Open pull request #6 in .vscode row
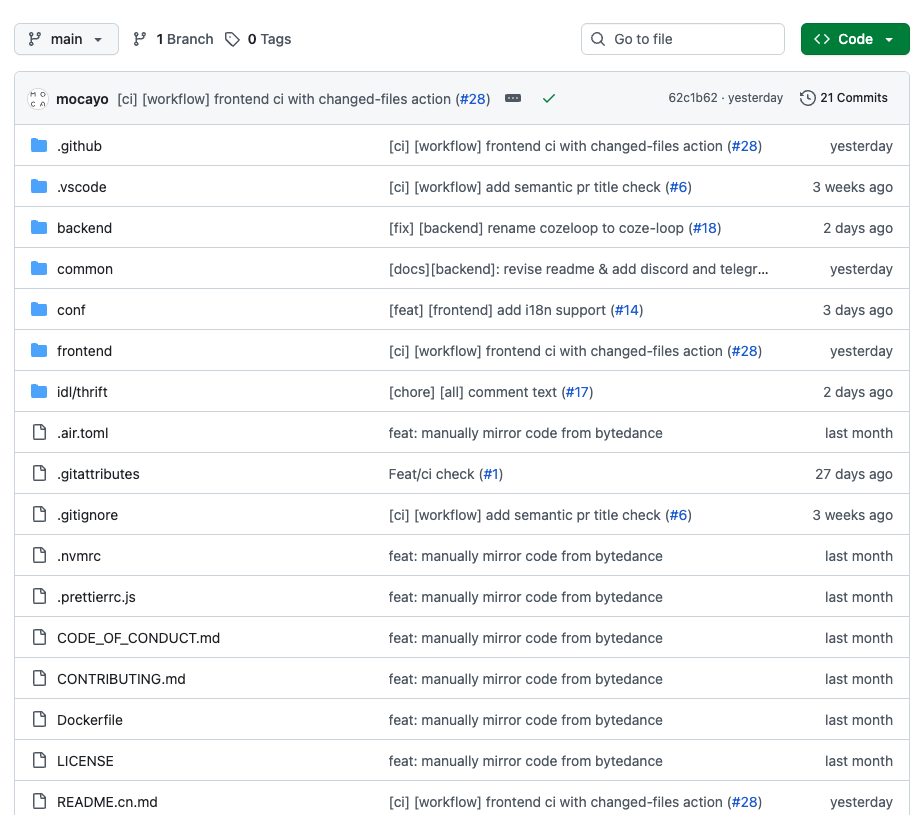 [678, 187]
